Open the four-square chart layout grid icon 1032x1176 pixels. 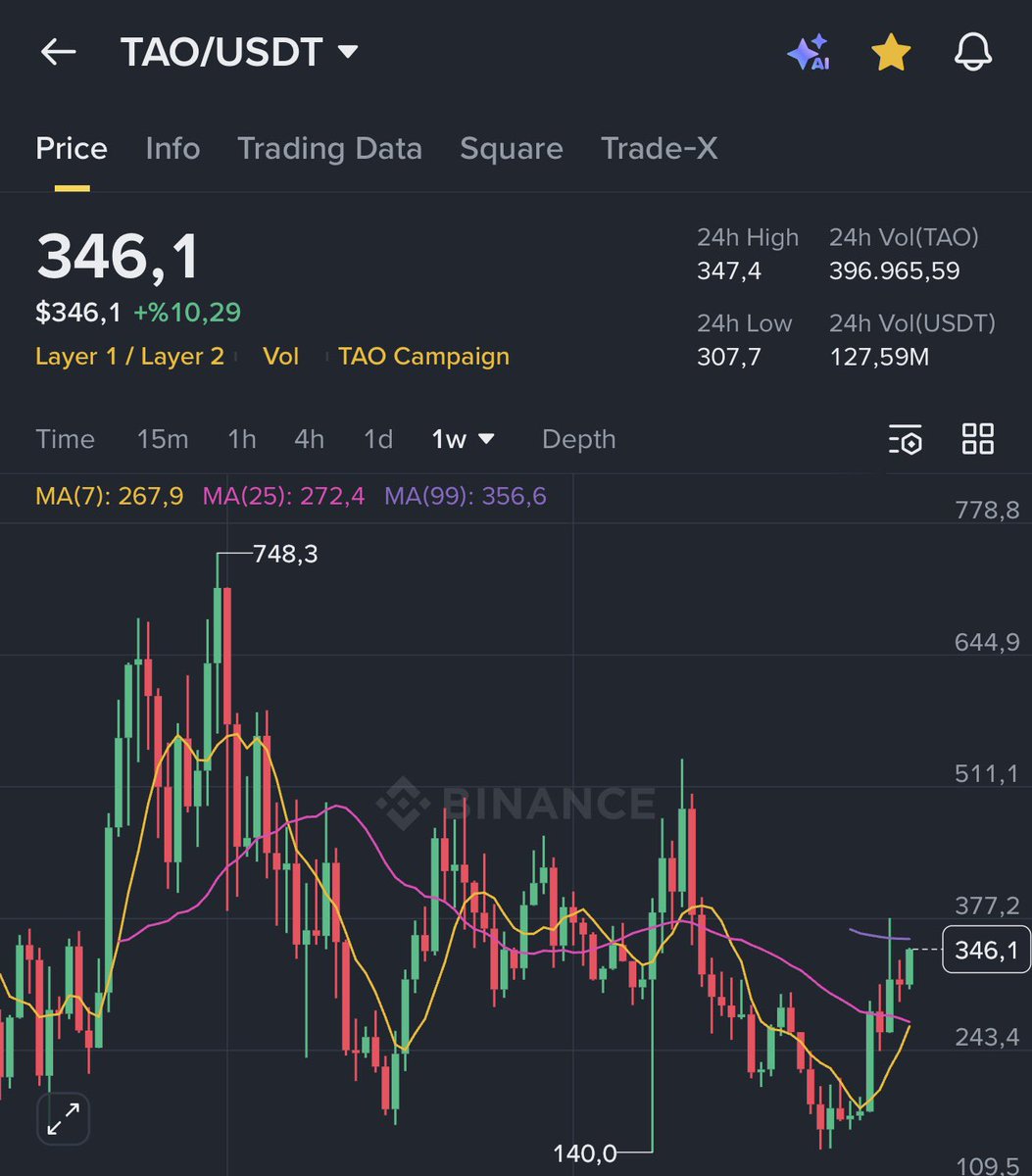coord(977,439)
